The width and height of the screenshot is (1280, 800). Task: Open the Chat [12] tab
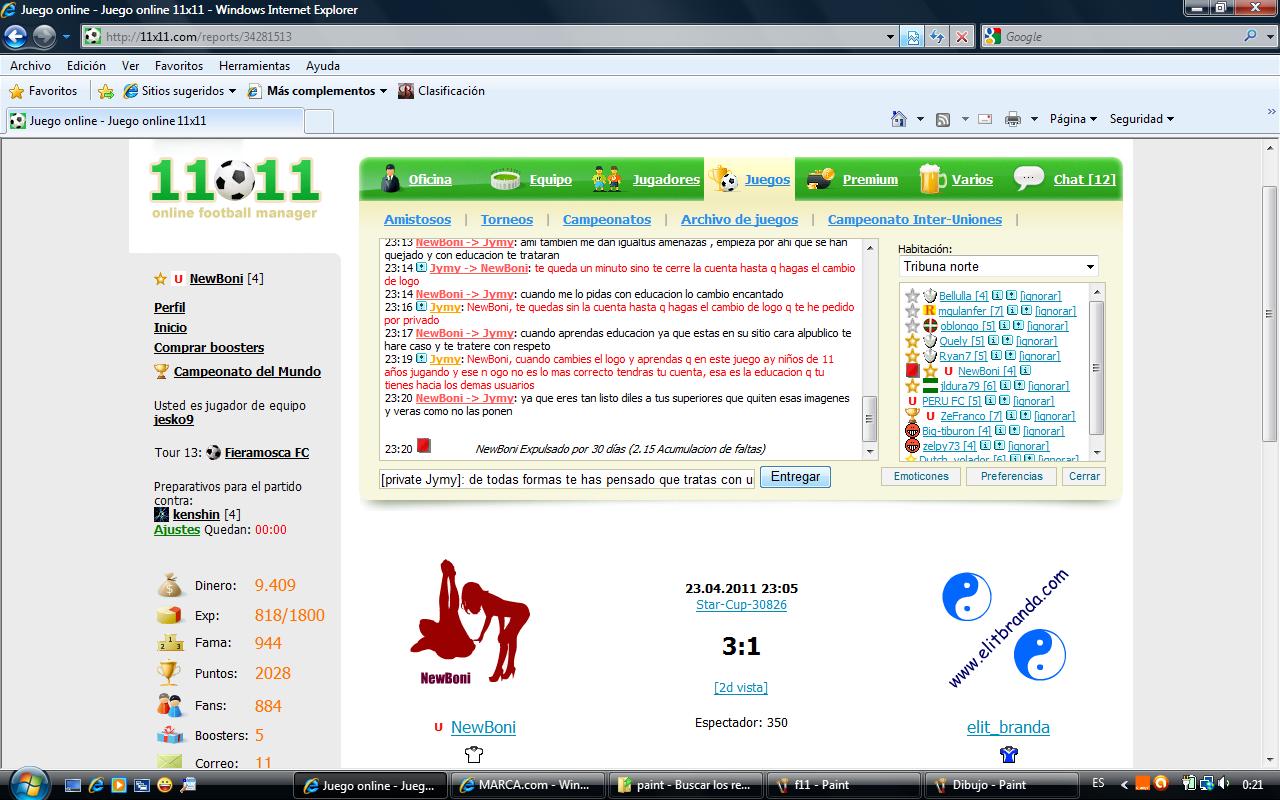point(1084,180)
